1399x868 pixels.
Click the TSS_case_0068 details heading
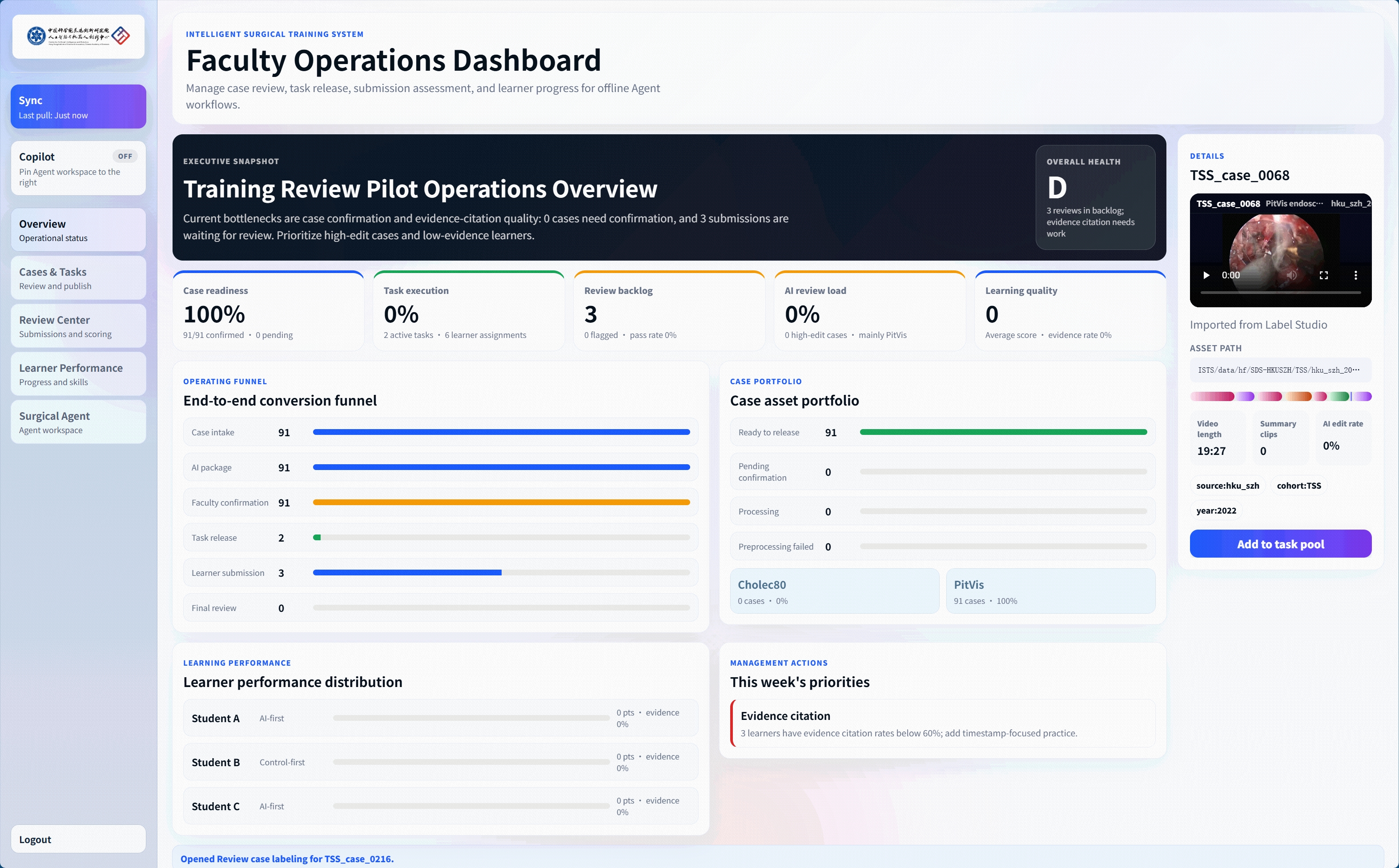pos(1239,175)
